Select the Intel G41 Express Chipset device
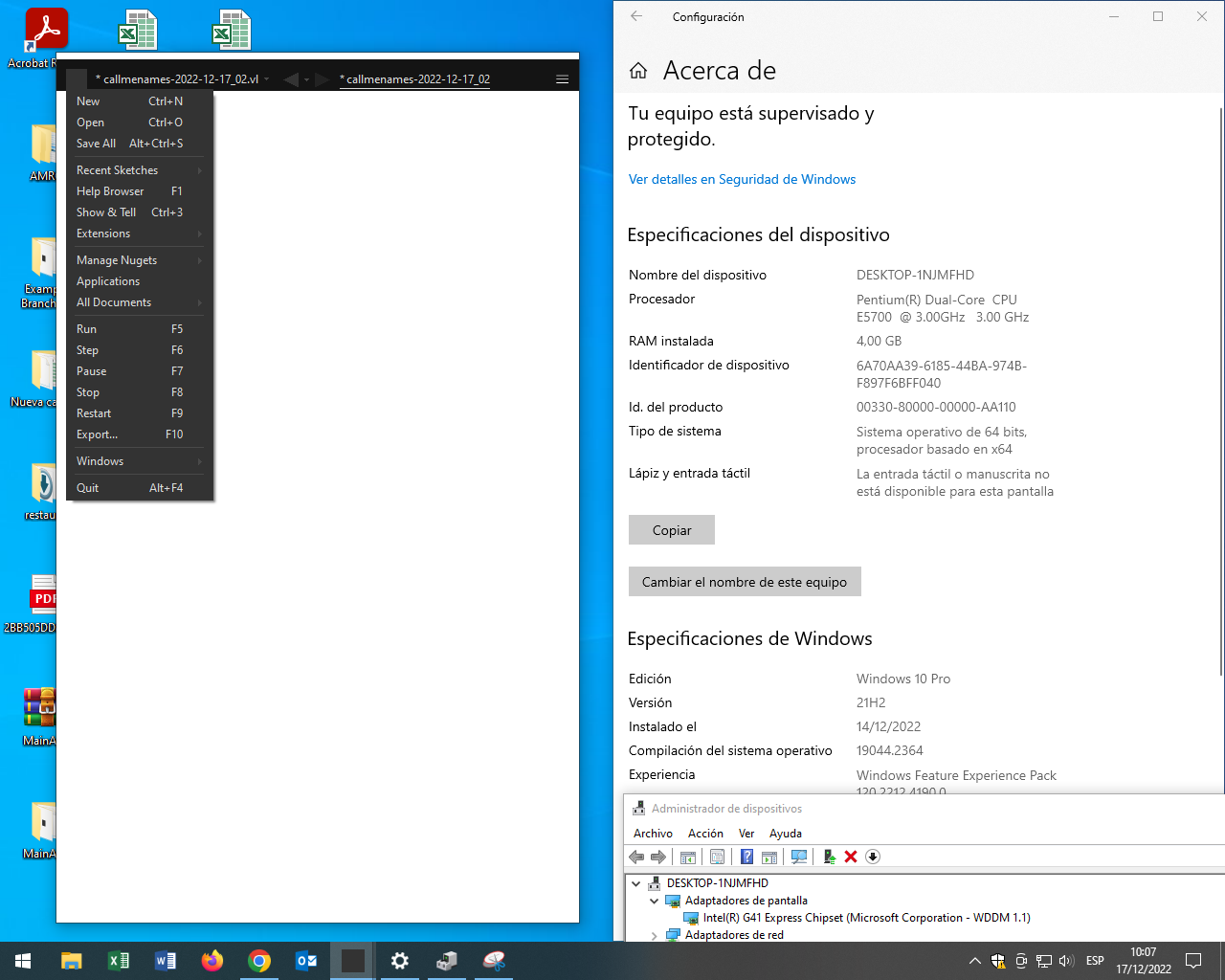 866,918
